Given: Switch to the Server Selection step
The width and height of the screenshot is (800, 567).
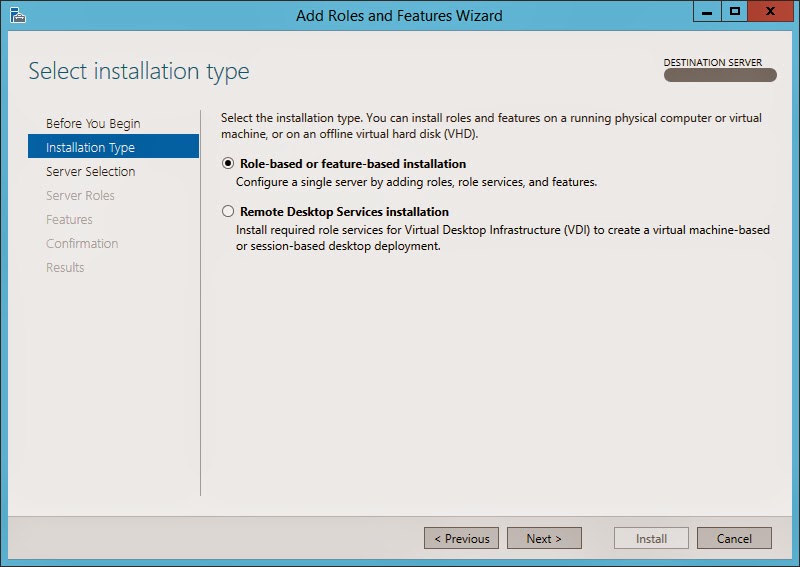Looking at the screenshot, I should [x=90, y=171].
